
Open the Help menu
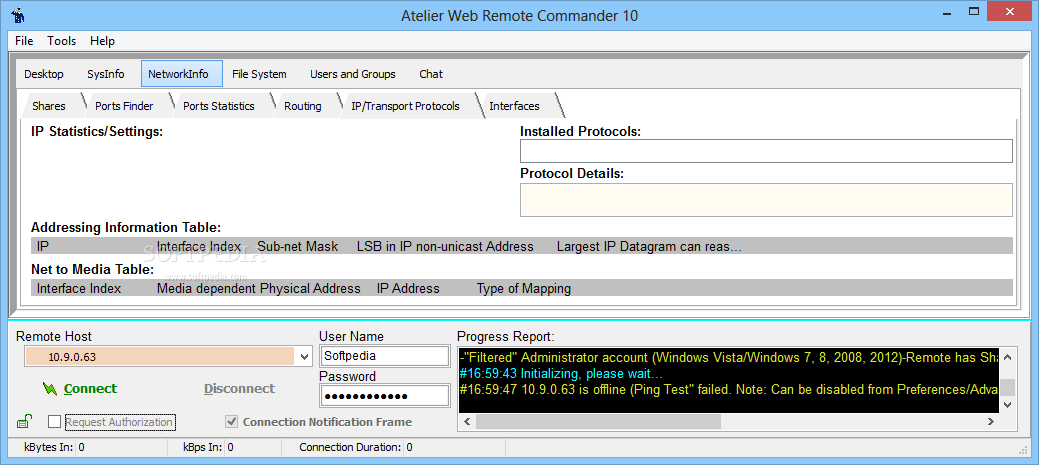(102, 41)
